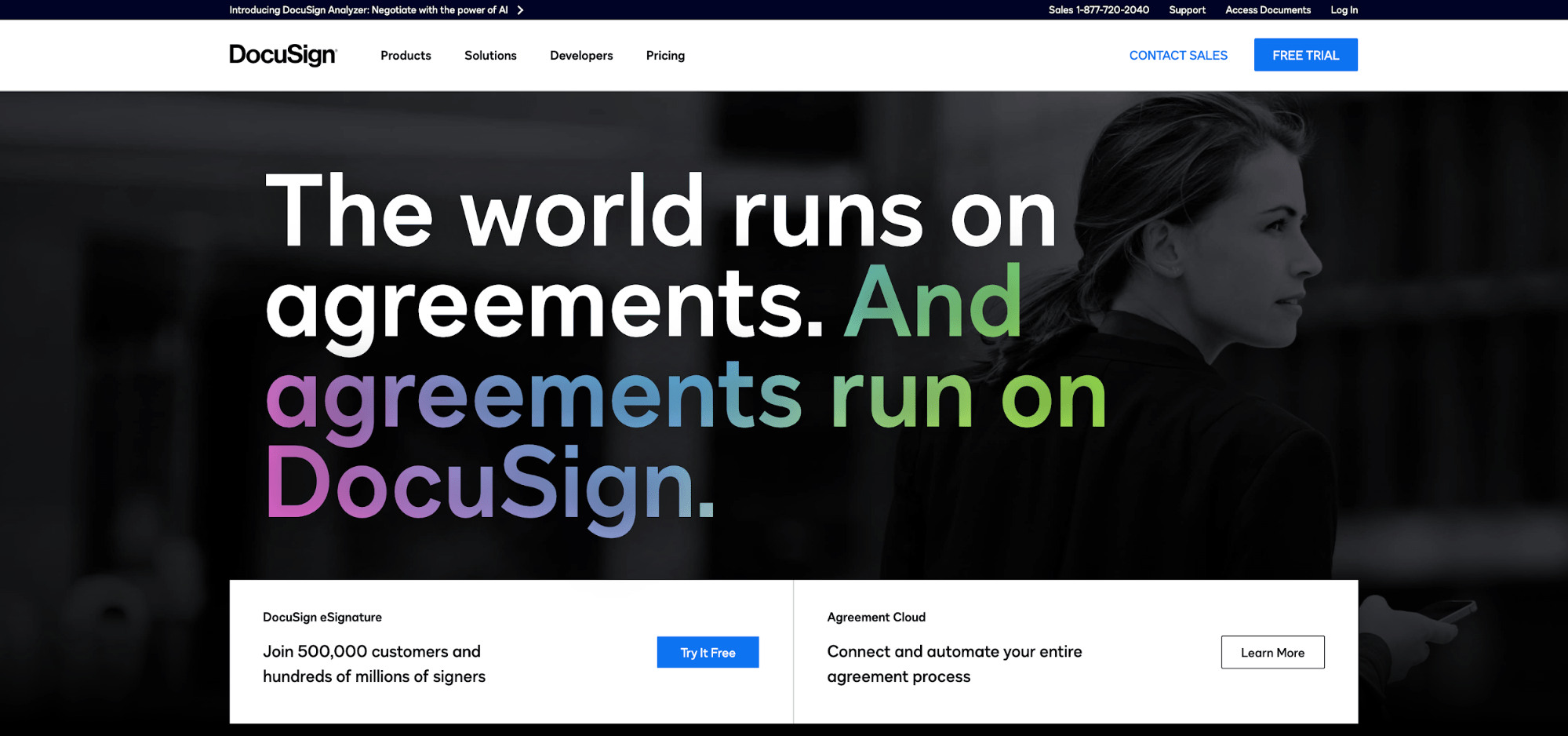The width and height of the screenshot is (1568, 736).
Task: Select the DocuSign eSignature heading
Action: [x=322, y=618]
